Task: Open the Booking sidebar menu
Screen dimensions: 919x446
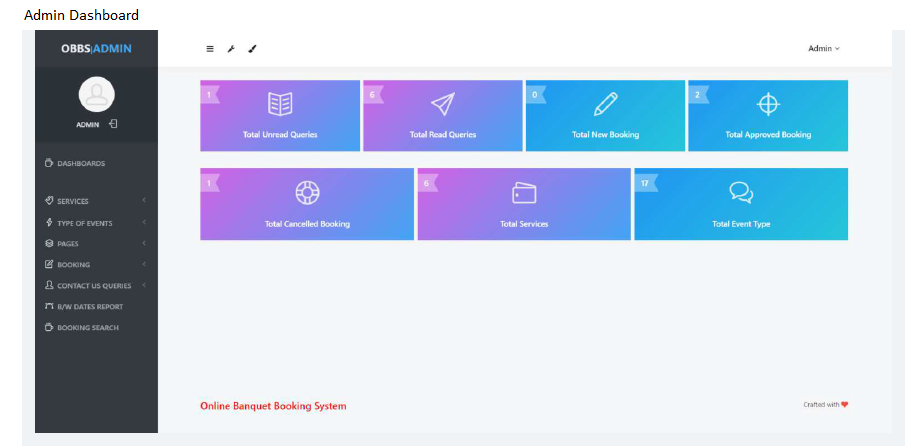Action: [96, 264]
